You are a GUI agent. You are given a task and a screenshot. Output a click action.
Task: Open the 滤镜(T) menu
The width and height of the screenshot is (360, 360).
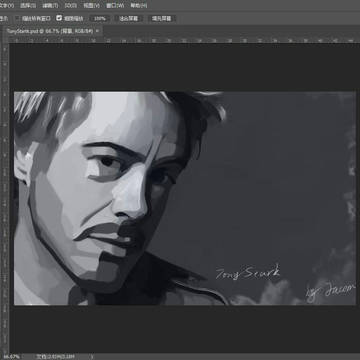[x=50, y=6]
